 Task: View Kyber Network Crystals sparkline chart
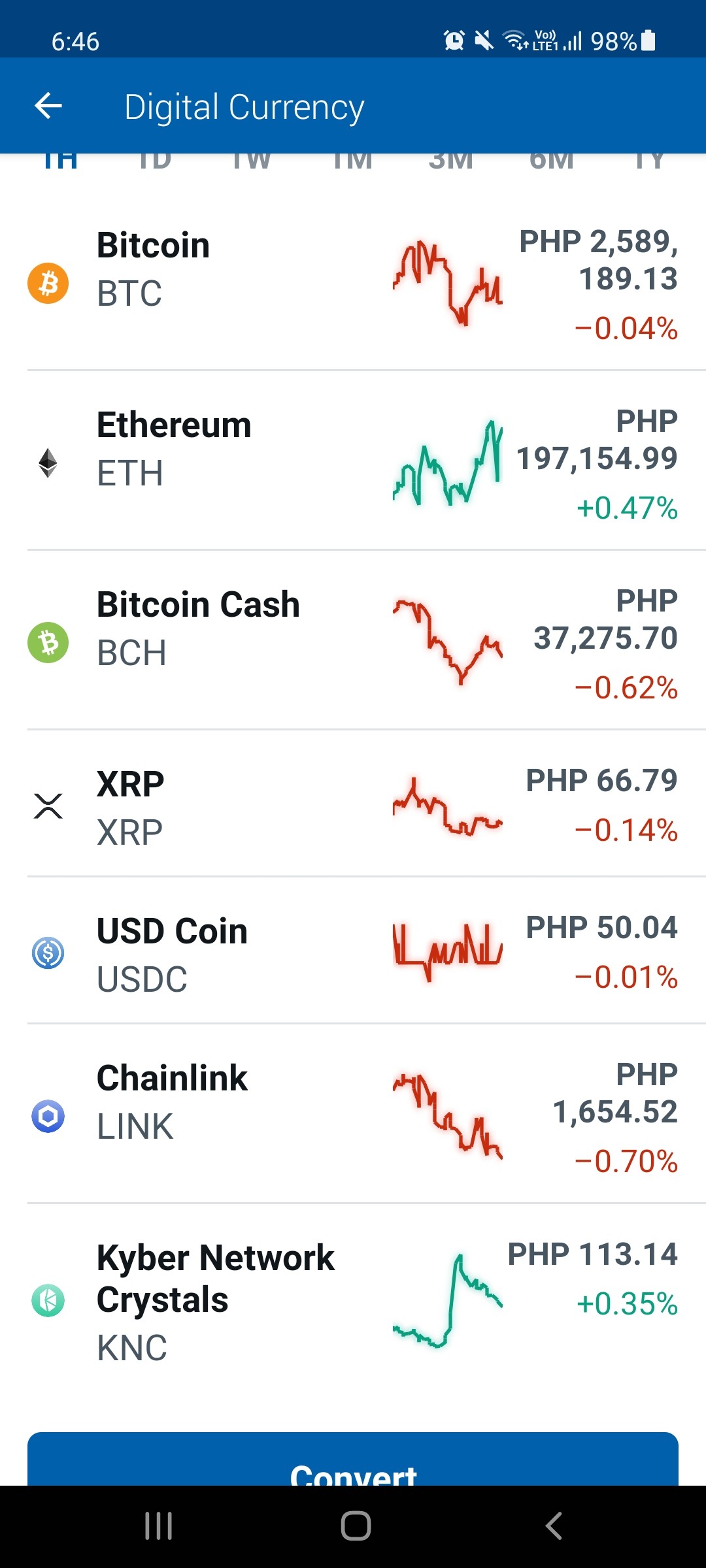coord(448,1300)
